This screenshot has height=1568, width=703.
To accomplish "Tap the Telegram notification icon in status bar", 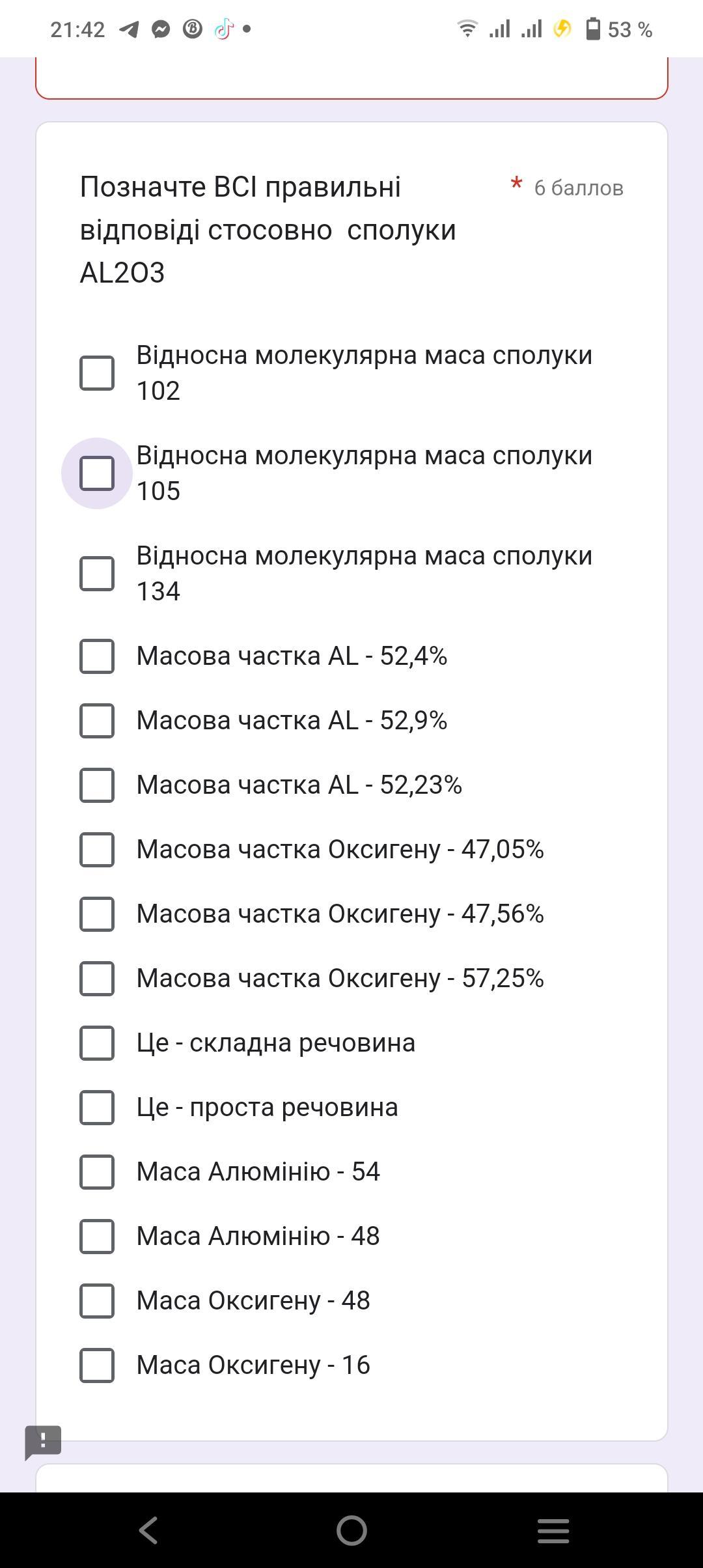I will point(129,29).
